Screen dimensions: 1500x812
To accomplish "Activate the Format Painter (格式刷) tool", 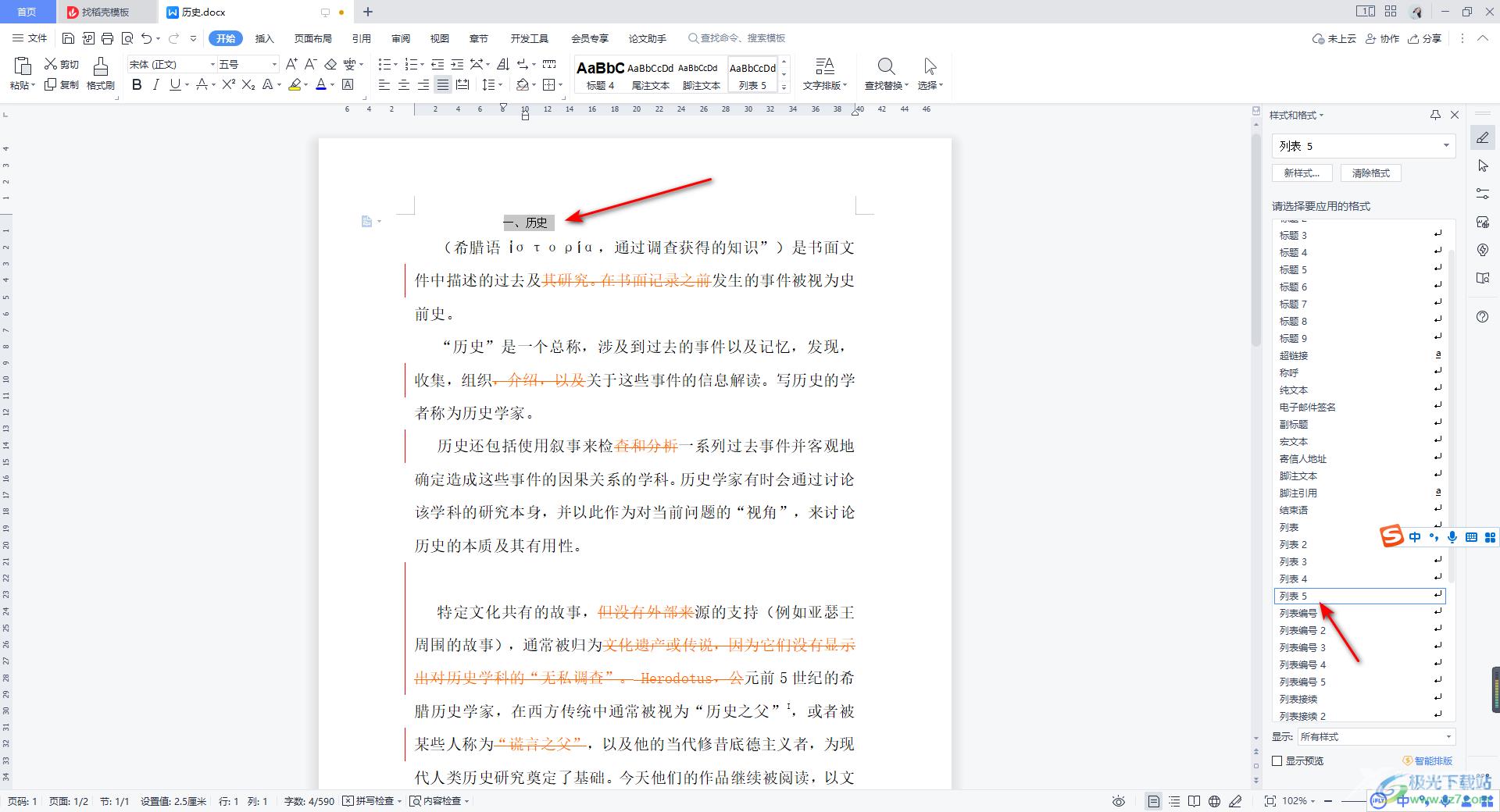I will [x=100, y=74].
